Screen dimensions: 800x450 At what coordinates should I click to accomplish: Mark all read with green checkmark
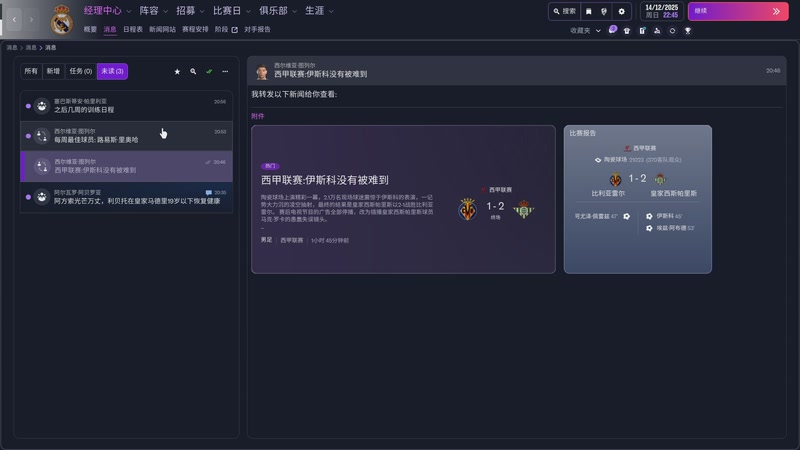tap(209, 71)
